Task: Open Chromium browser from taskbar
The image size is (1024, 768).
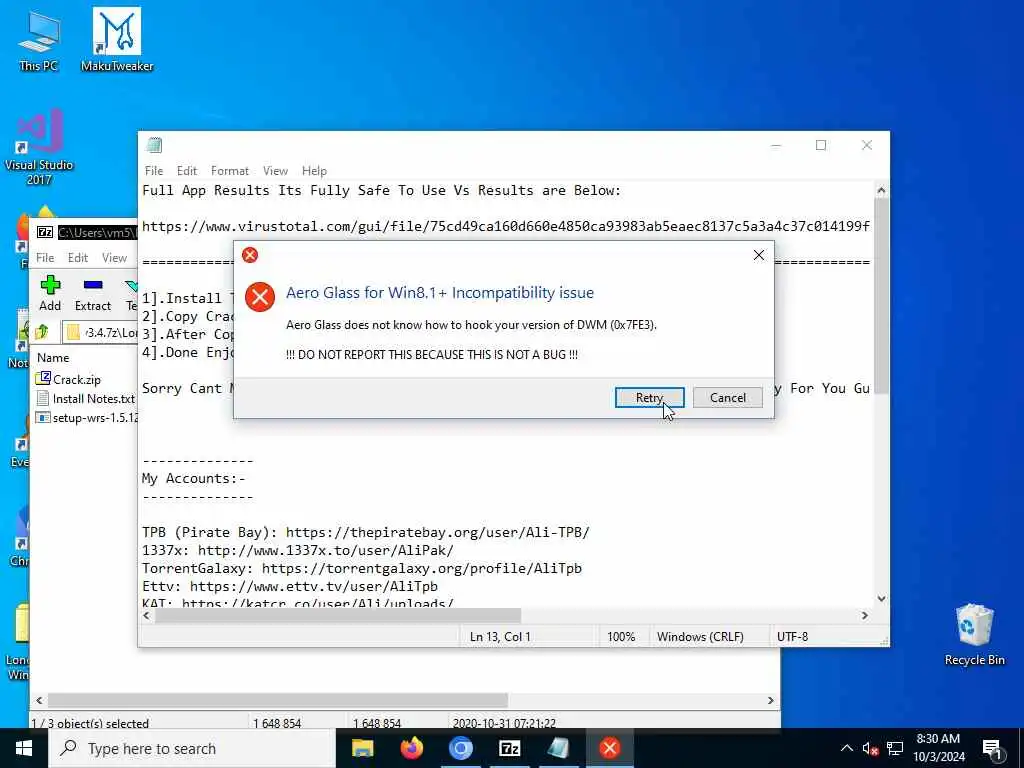Action: click(460, 748)
